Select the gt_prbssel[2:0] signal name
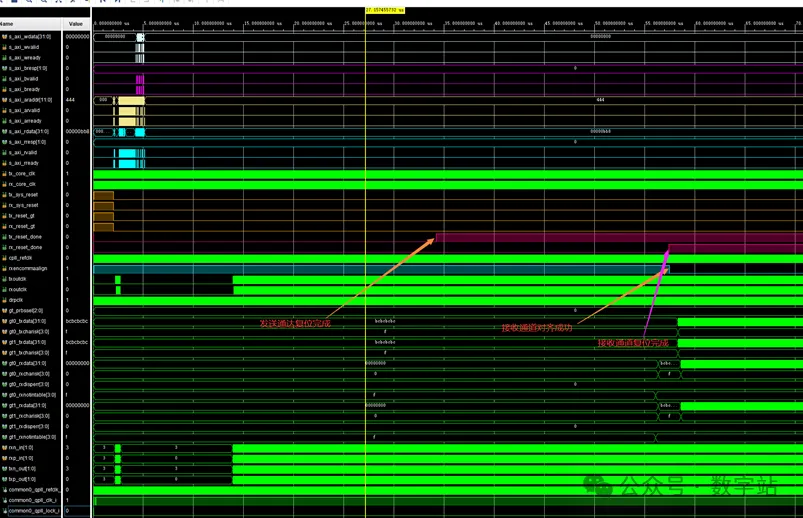Viewport: 803px width, 518px height. (28, 310)
